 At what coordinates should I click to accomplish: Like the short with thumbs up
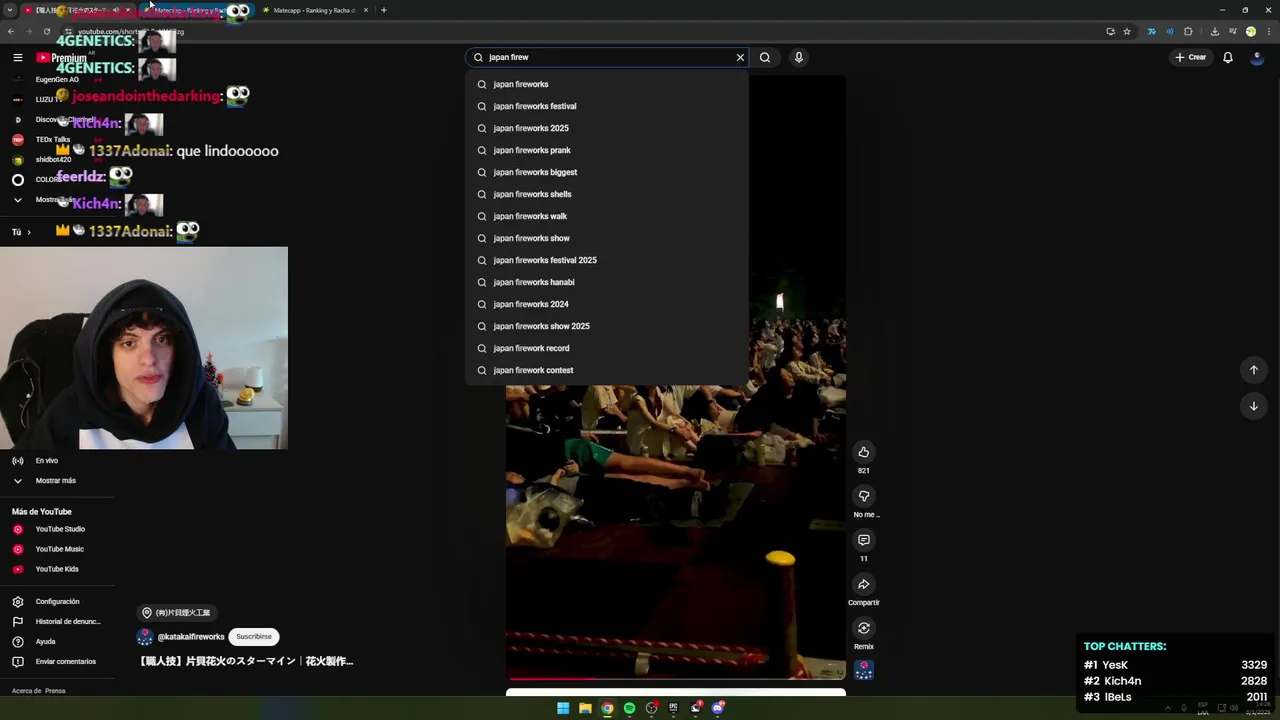click(864, 452)
